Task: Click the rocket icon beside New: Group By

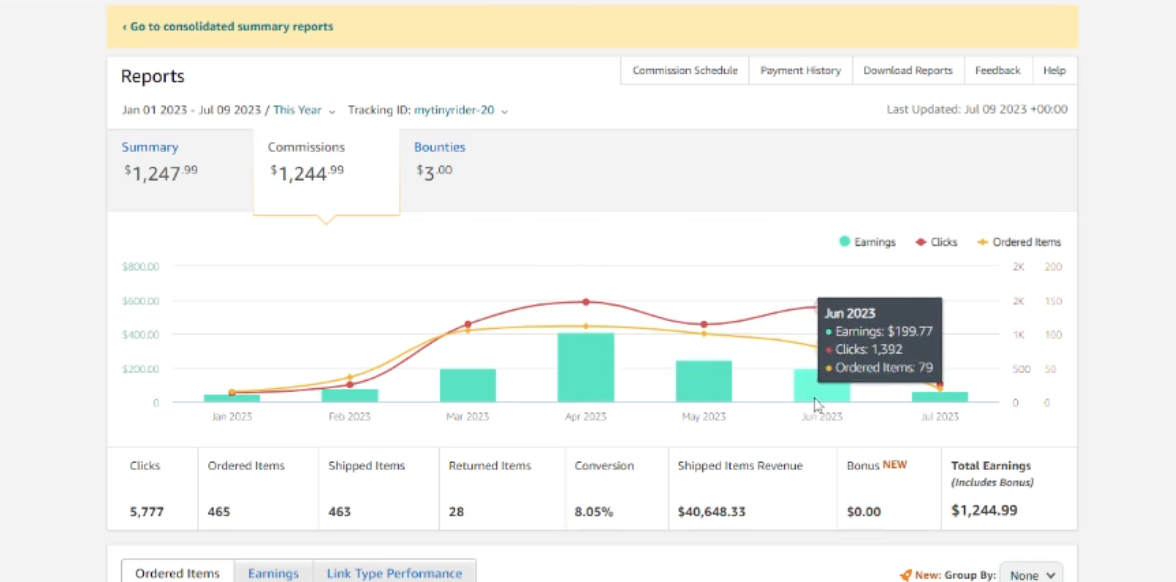Action: (x=906, y=575)
